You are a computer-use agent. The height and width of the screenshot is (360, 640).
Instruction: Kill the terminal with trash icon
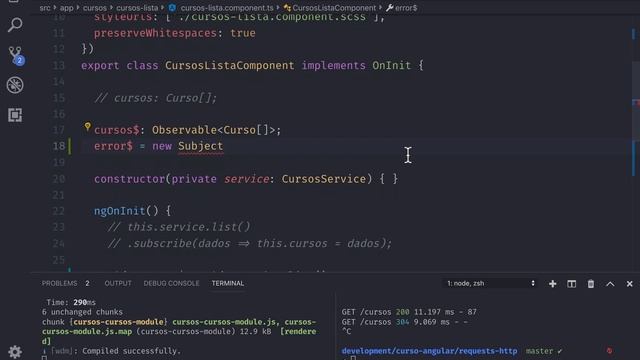(x=591, y=284)
